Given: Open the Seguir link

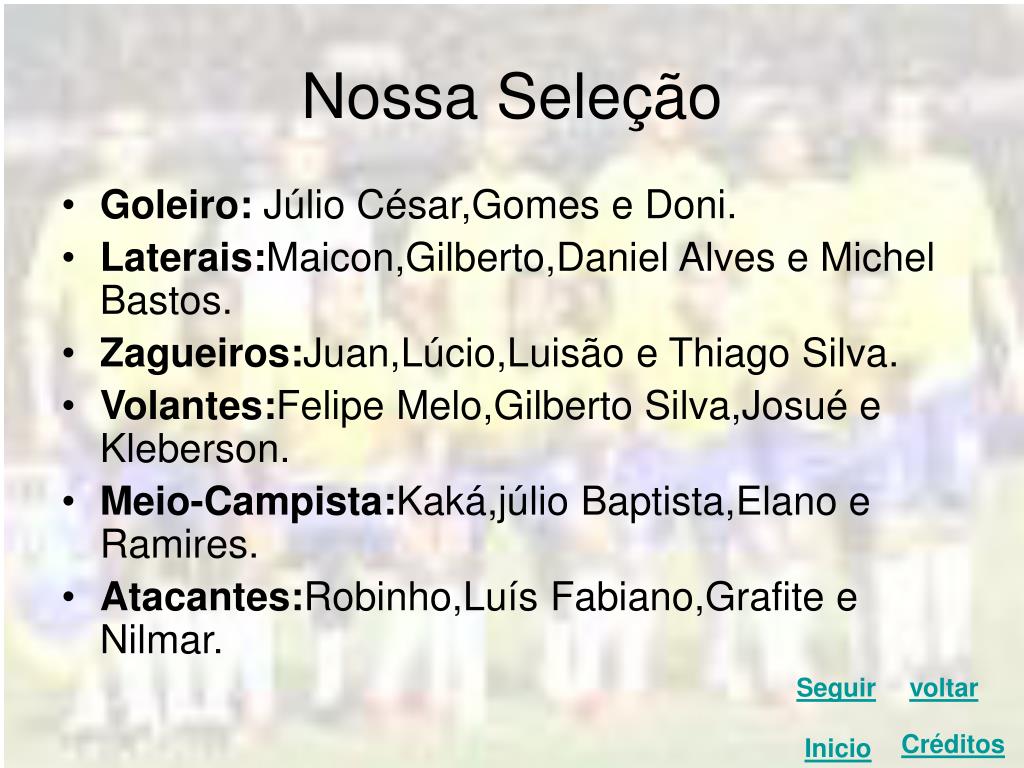Looking at the screenshot, I should (835, 688).
